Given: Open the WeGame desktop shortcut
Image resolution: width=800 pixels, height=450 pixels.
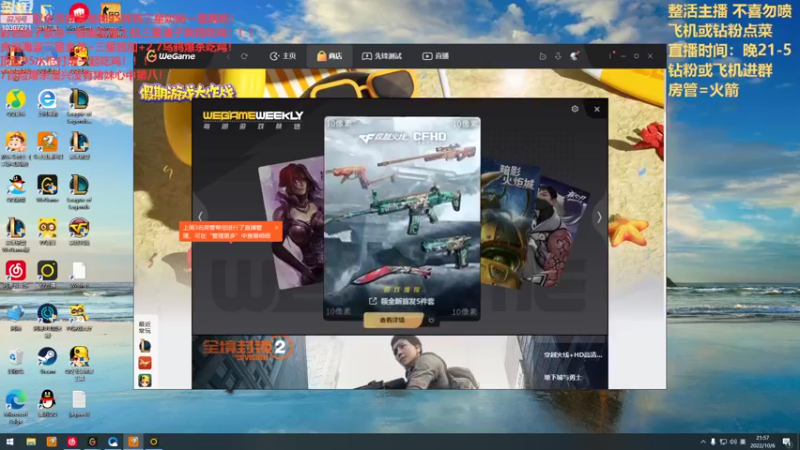Looking at the screenshot, I should point(47,189).
